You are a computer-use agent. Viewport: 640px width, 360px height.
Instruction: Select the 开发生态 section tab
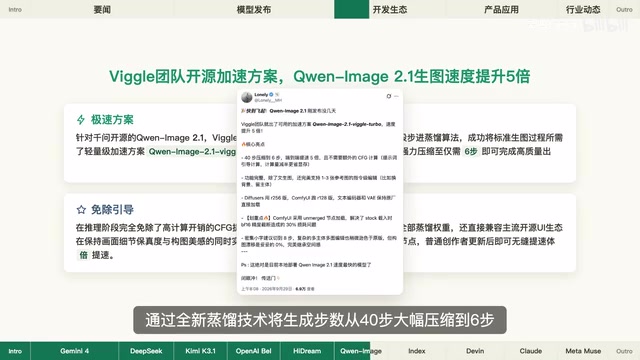[x=390, y=9]
